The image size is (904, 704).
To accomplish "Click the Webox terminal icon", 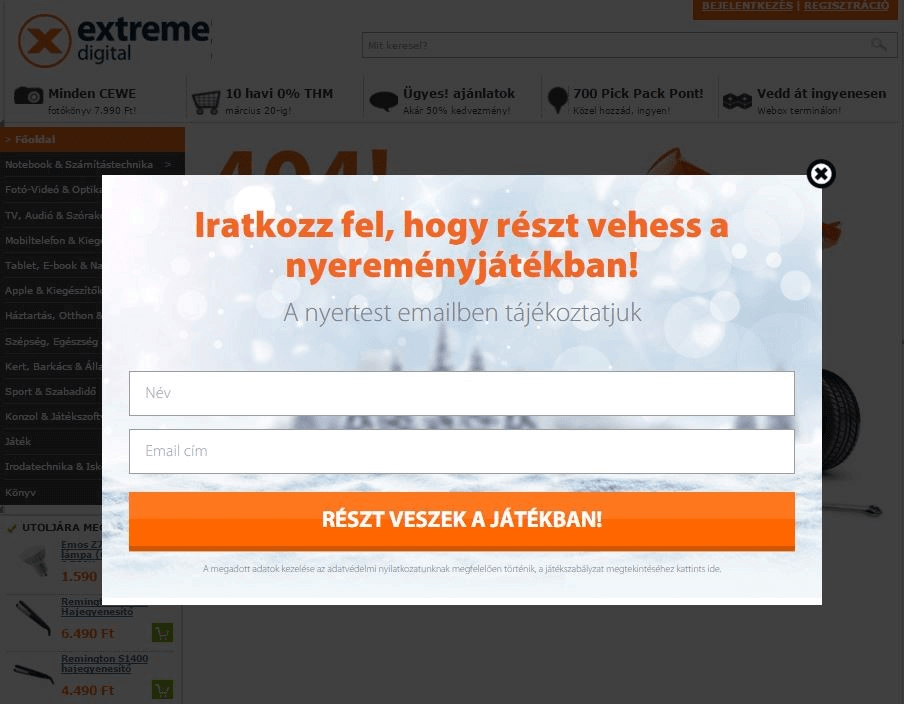I will pos(737,101).
